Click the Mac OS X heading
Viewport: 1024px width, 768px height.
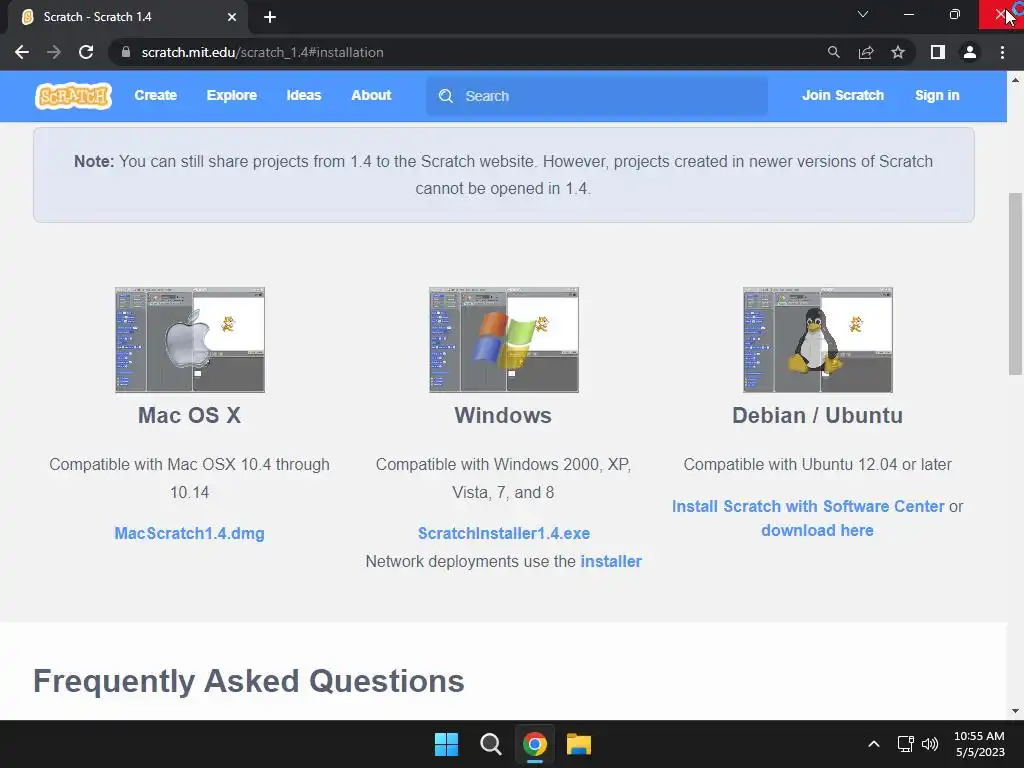[x=189, y=415]
